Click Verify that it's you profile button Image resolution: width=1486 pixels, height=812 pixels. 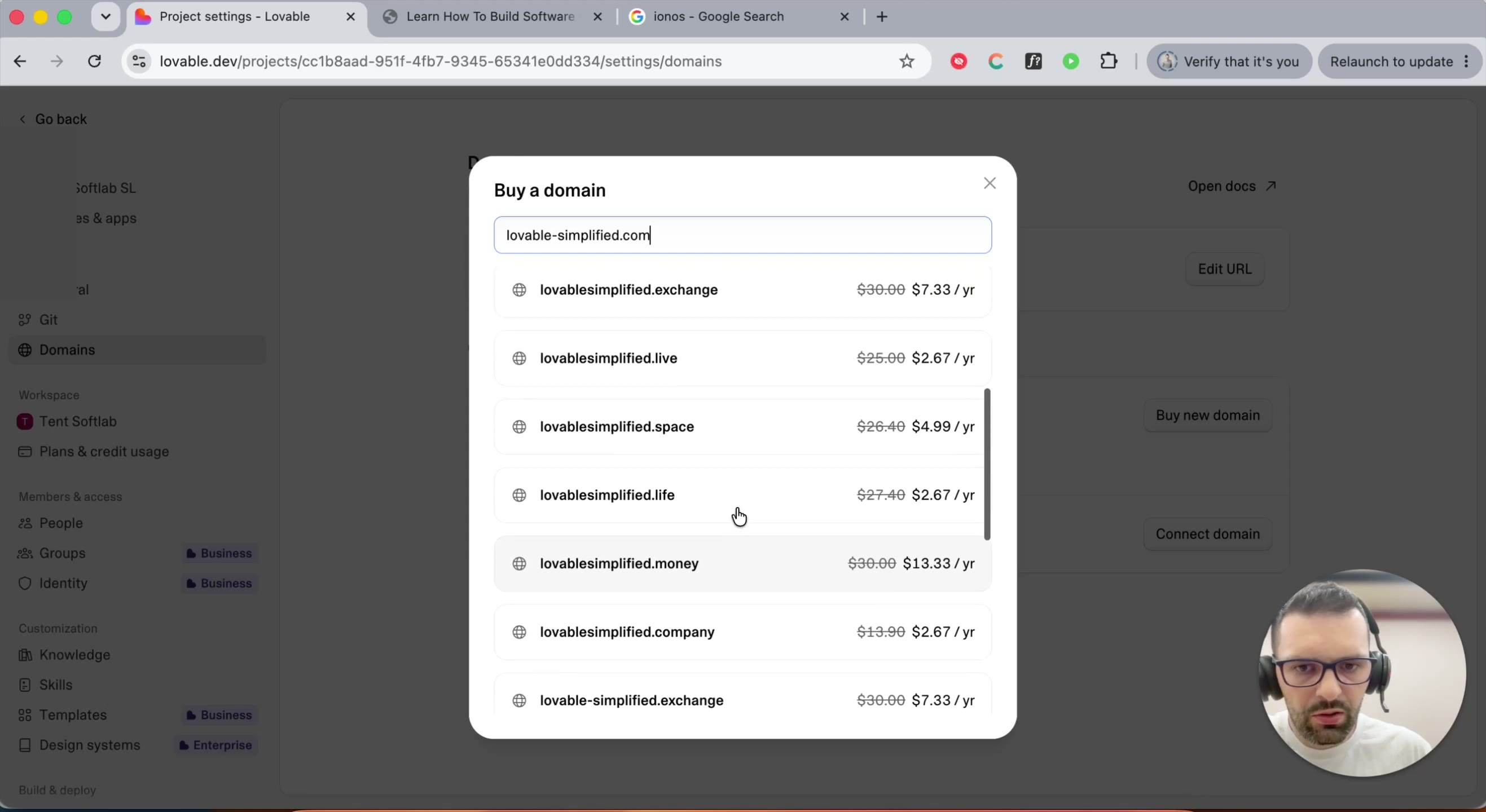[1229, 61]
